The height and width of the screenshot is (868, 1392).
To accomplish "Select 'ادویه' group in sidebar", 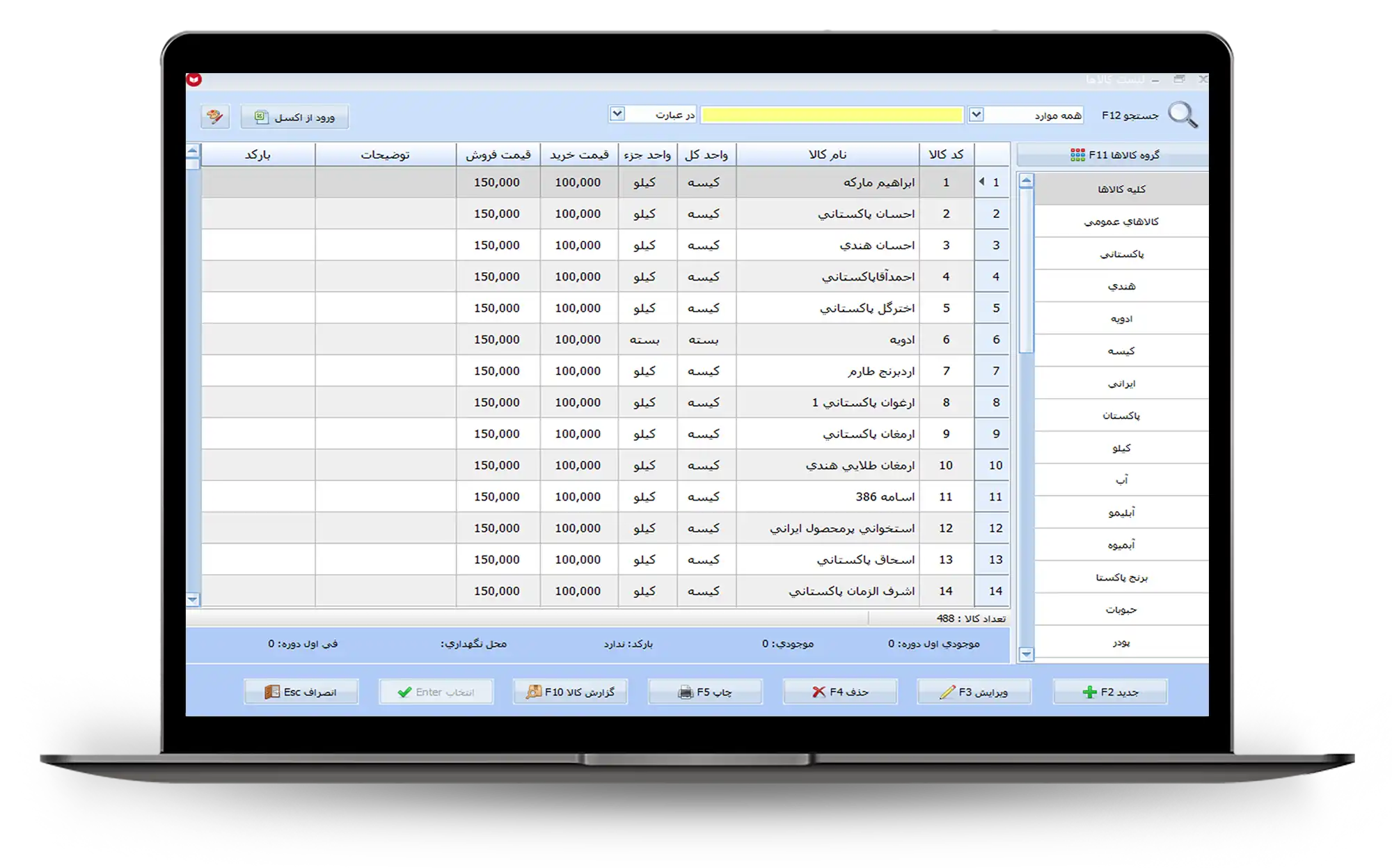I will [x=1121, y=318].
